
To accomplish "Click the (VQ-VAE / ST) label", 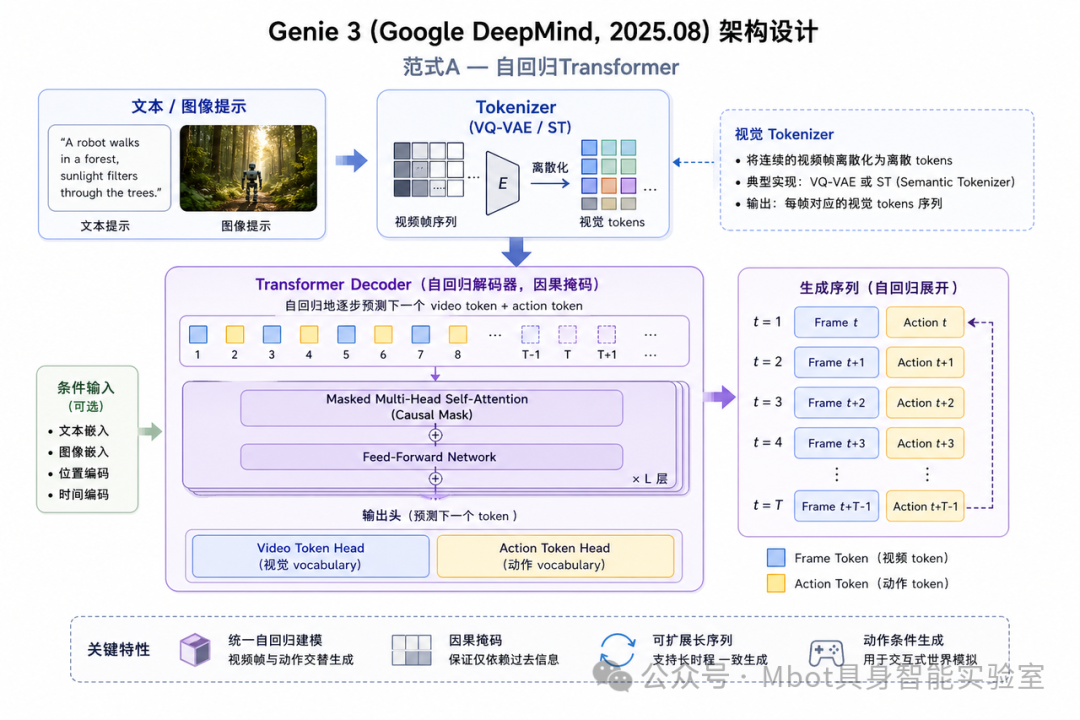I will [520, 127].
